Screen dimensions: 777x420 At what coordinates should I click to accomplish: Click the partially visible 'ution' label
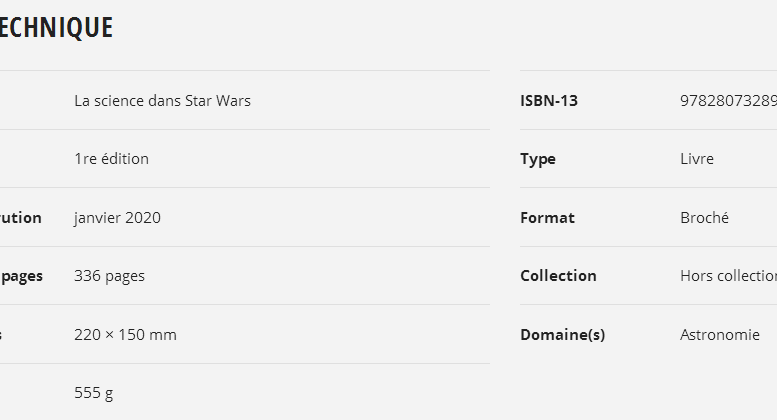[x=21, y=217]
